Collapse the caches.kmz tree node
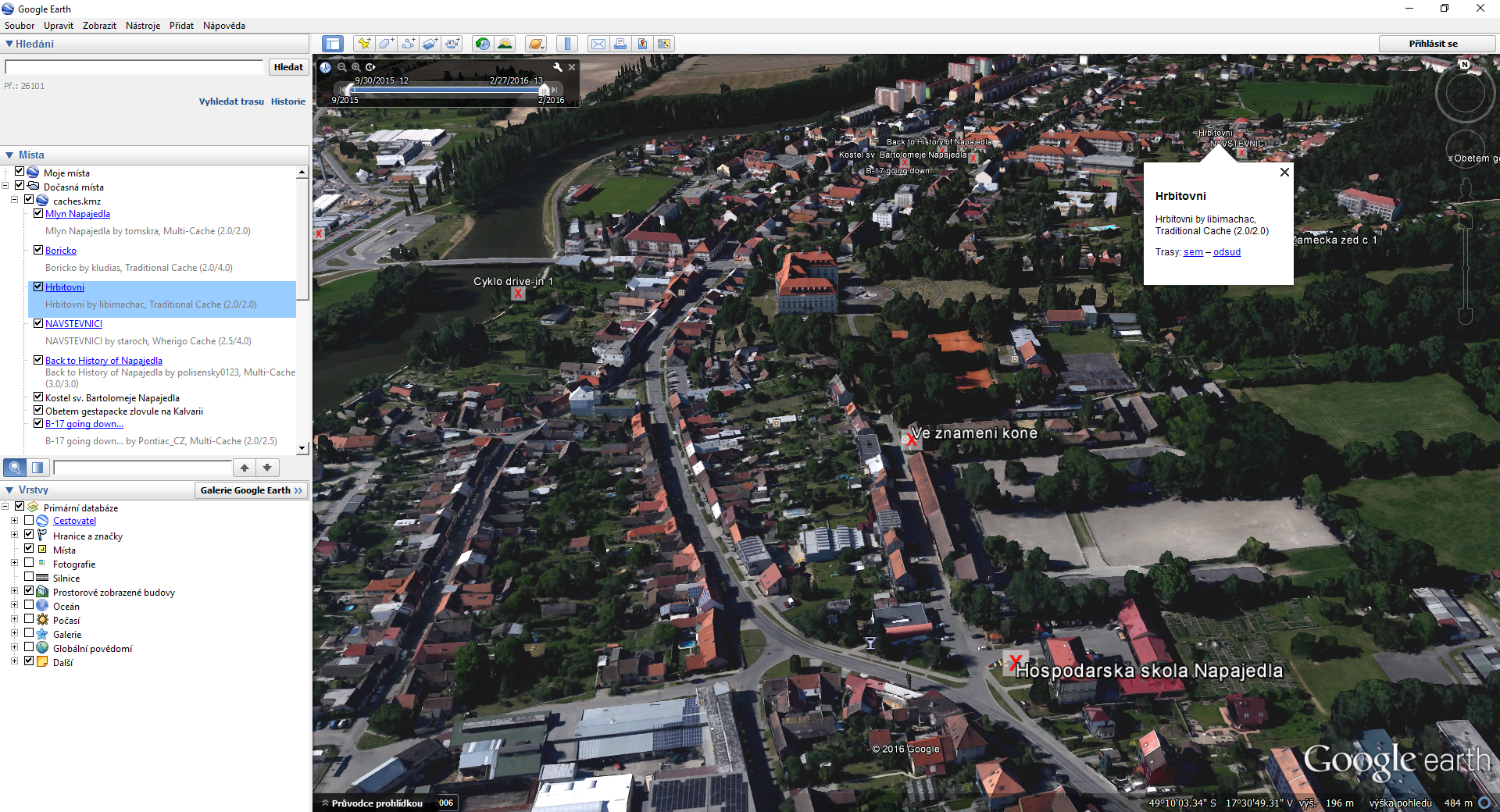1500x812 pixels. 14,200
